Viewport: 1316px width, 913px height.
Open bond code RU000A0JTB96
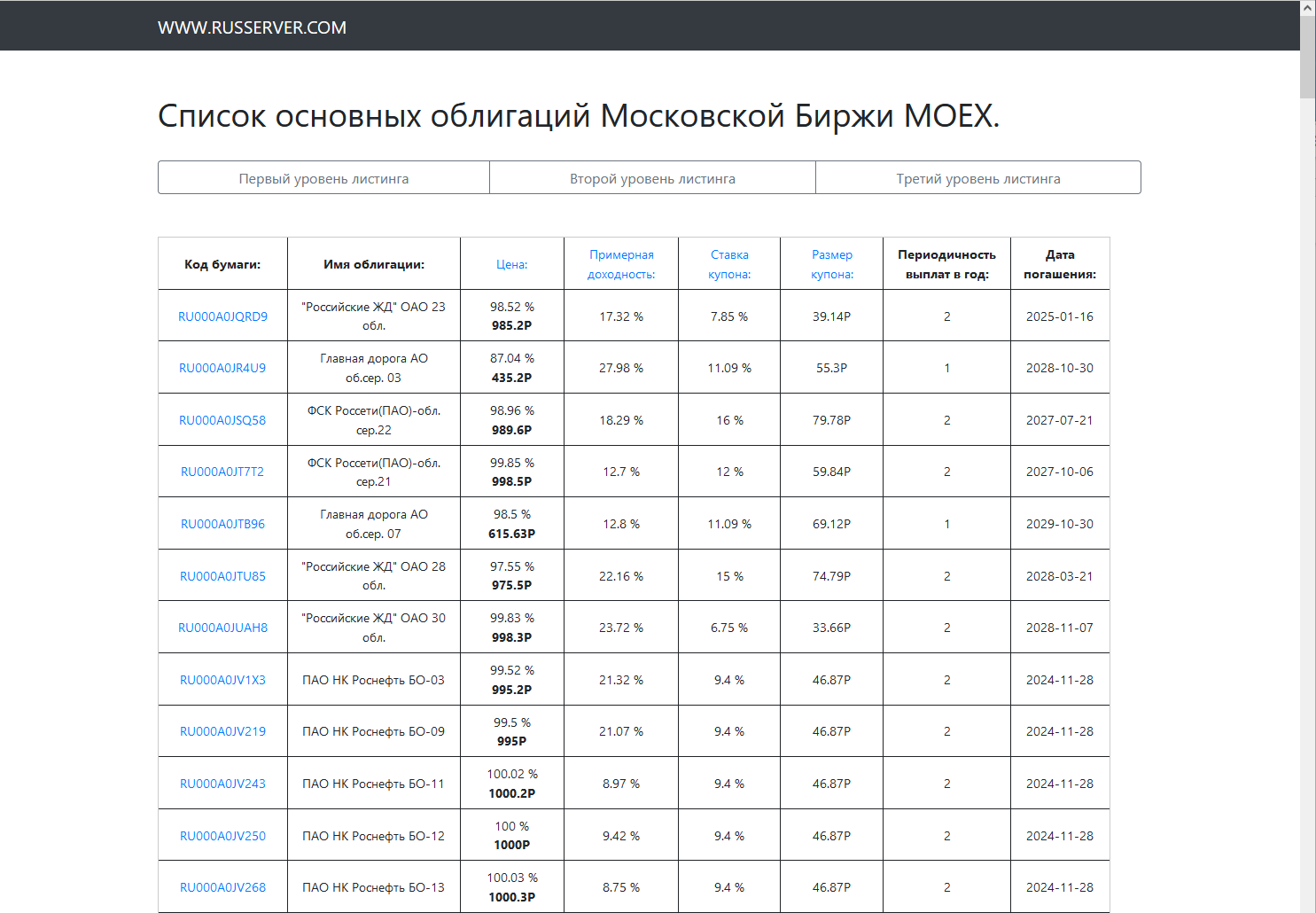(222, 524)
